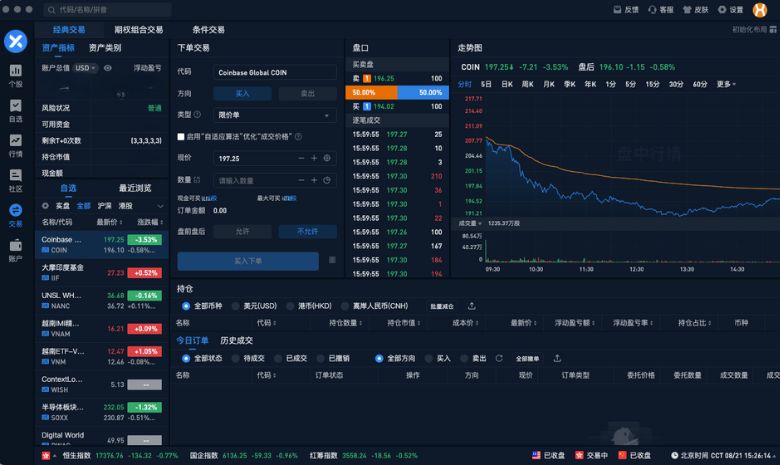The width and height of the screenshot is (780, 465).
Task: Enable the 自适应算法 optimize price checkbox
Action: (181, 136)
